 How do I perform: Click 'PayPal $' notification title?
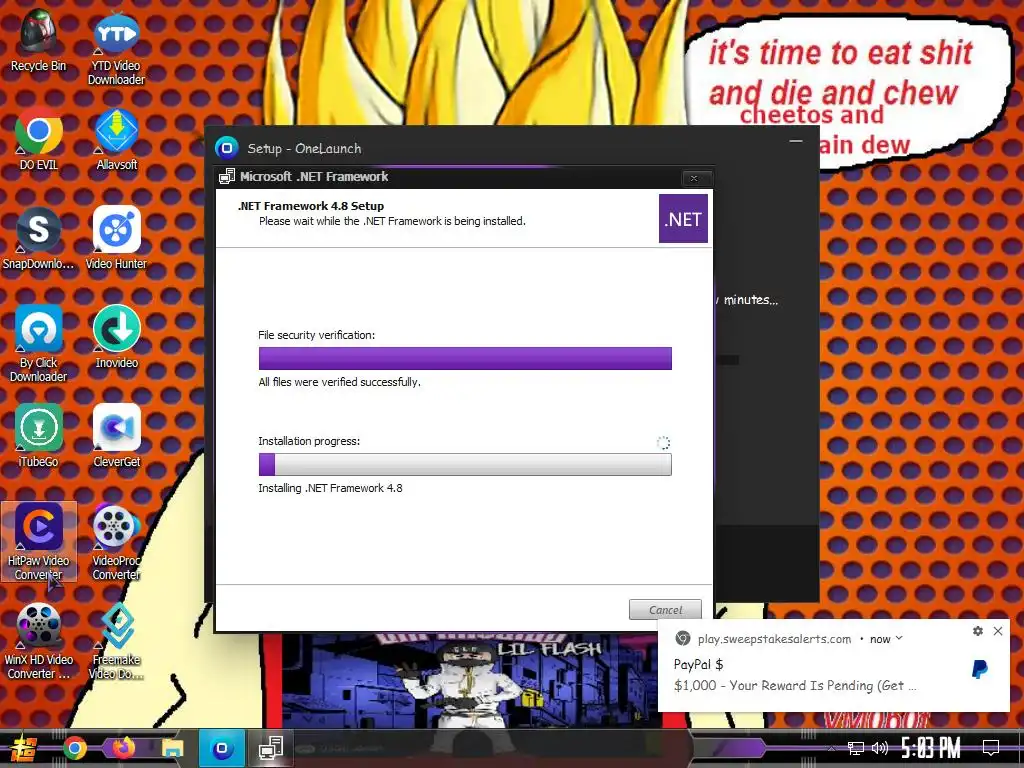click(698, 664)
